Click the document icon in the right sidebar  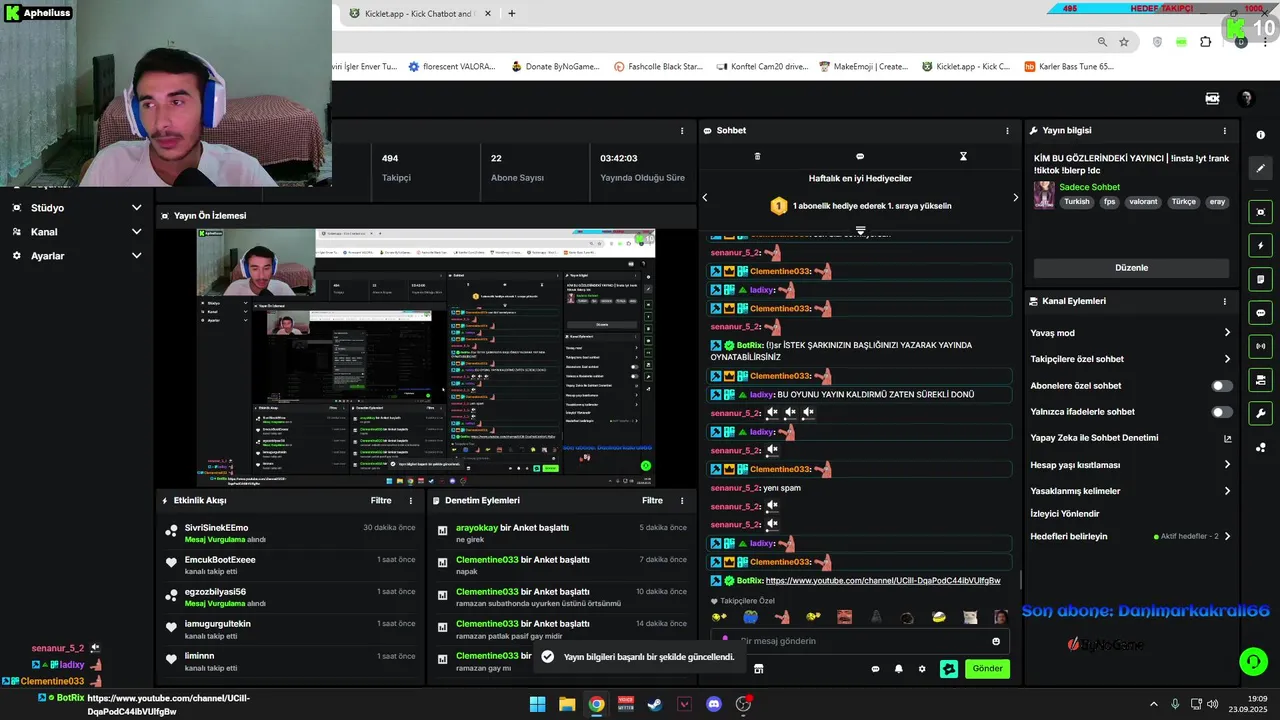point(1260,279)
